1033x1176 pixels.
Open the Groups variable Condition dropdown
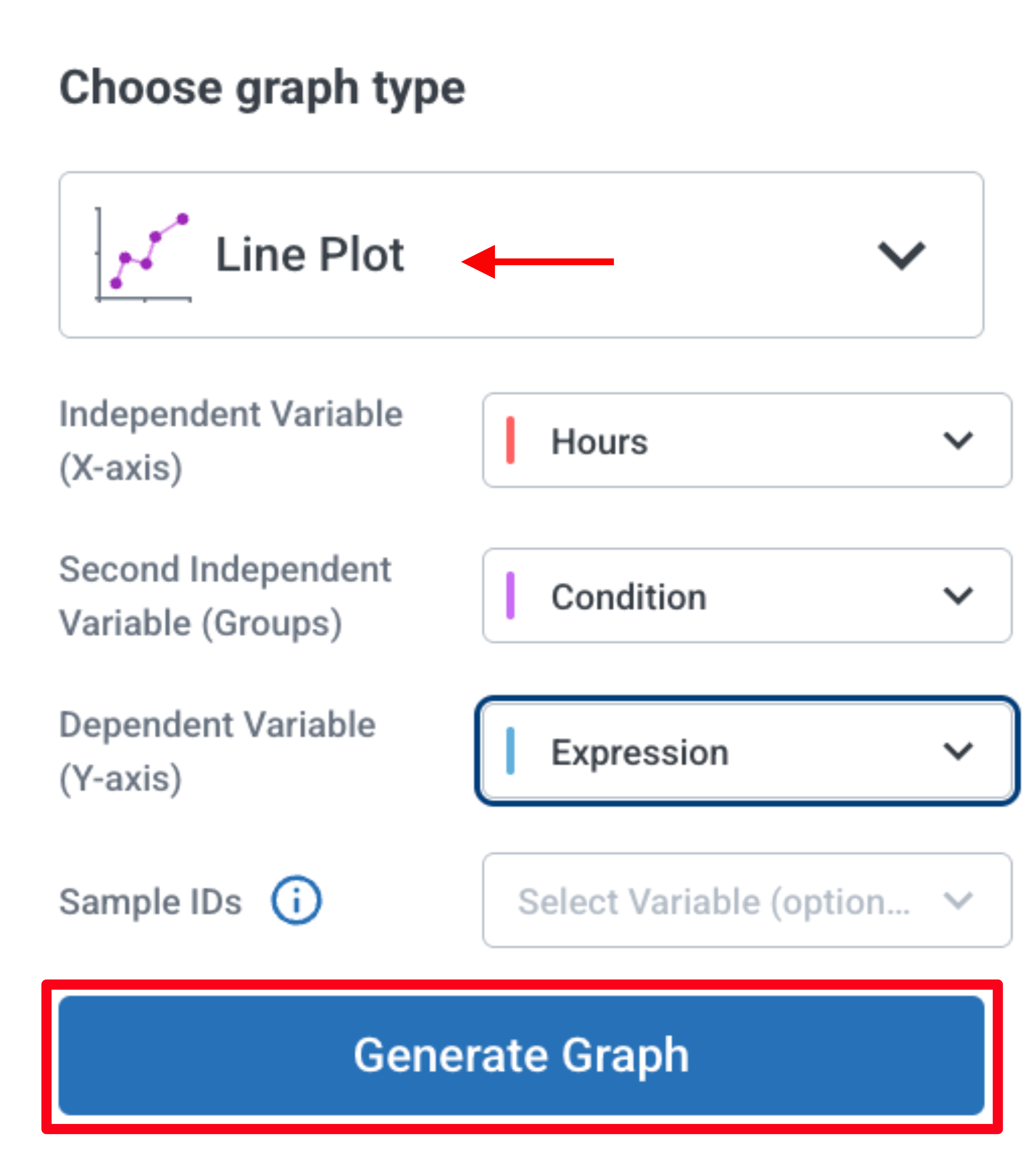747,595
